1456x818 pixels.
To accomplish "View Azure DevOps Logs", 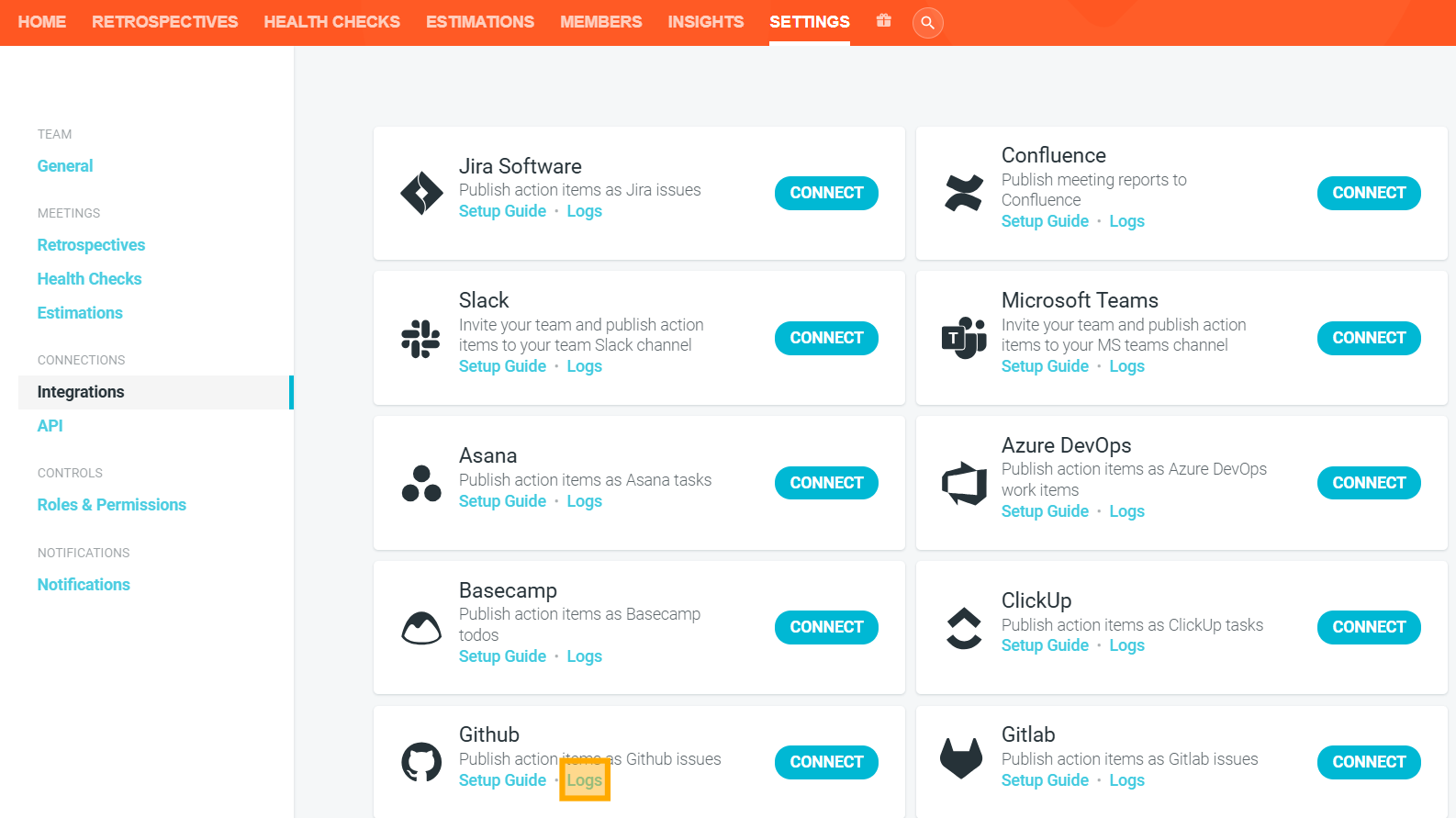I will pyautogui.click(x=1126, y=511).
